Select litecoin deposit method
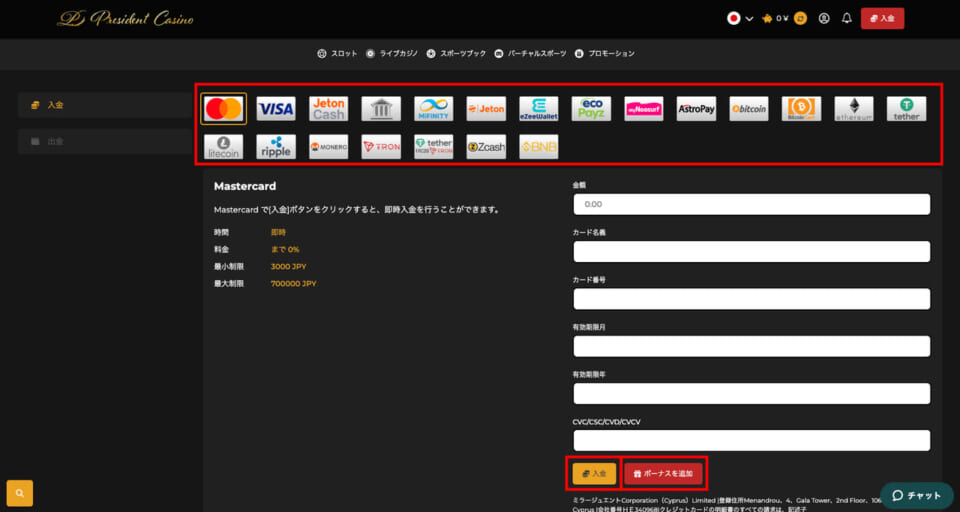This screenshot has width=960, height=512. click(x=223, y=147)
